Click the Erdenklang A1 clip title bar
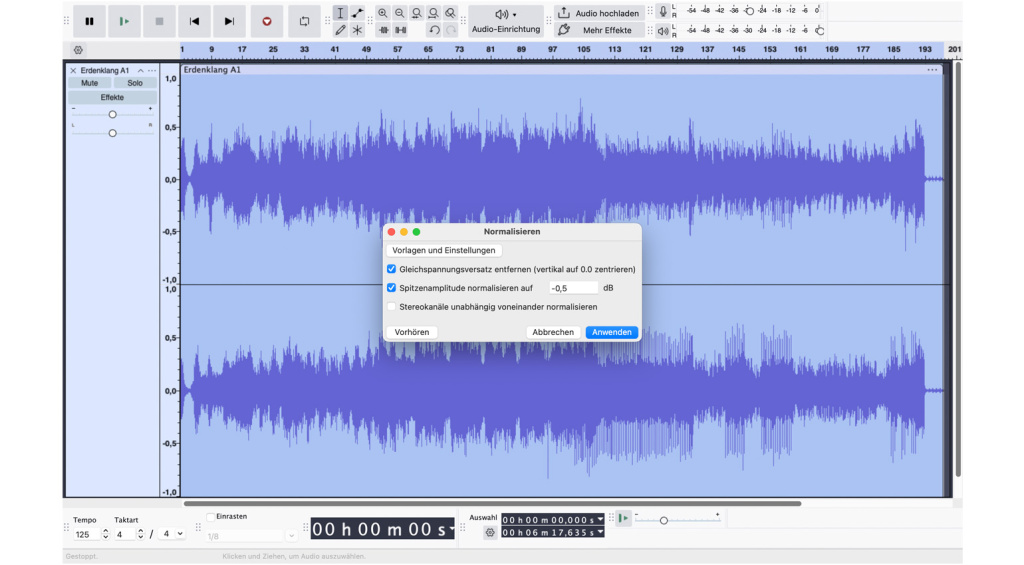This screenshot has width=1024, height=565. 562,70
